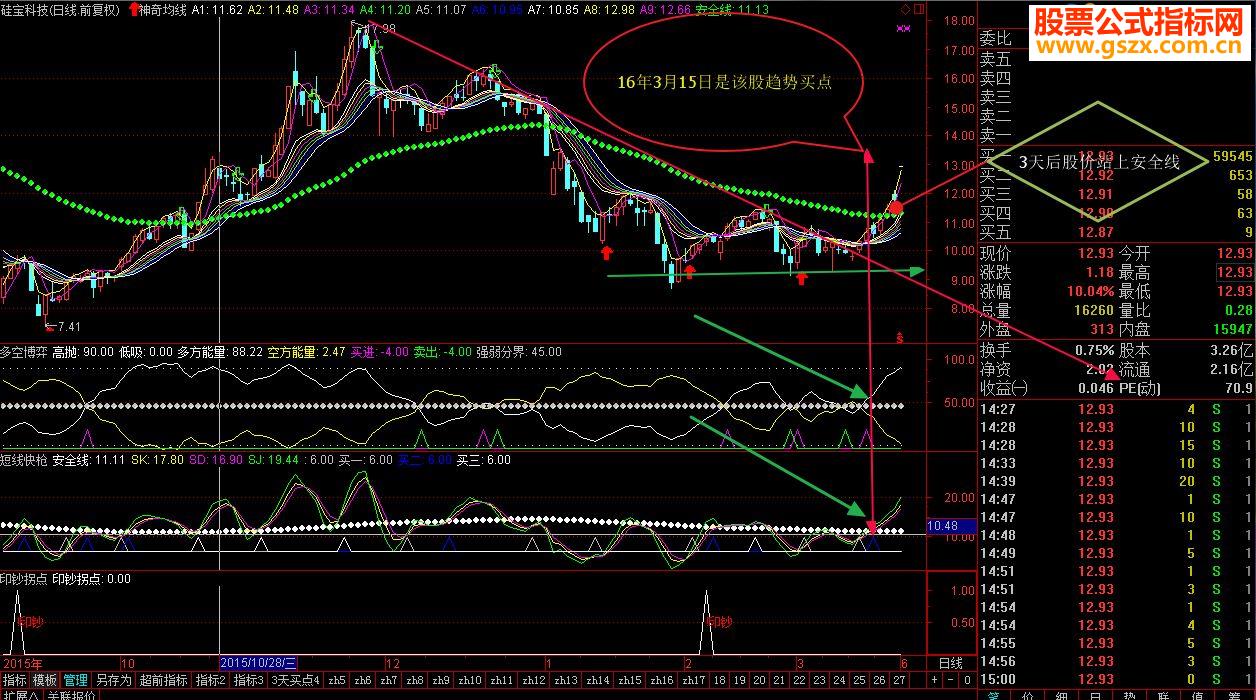Click the purple xx marker near 17.00
The height and width of the screenshot is (700, 1256).
904,29
